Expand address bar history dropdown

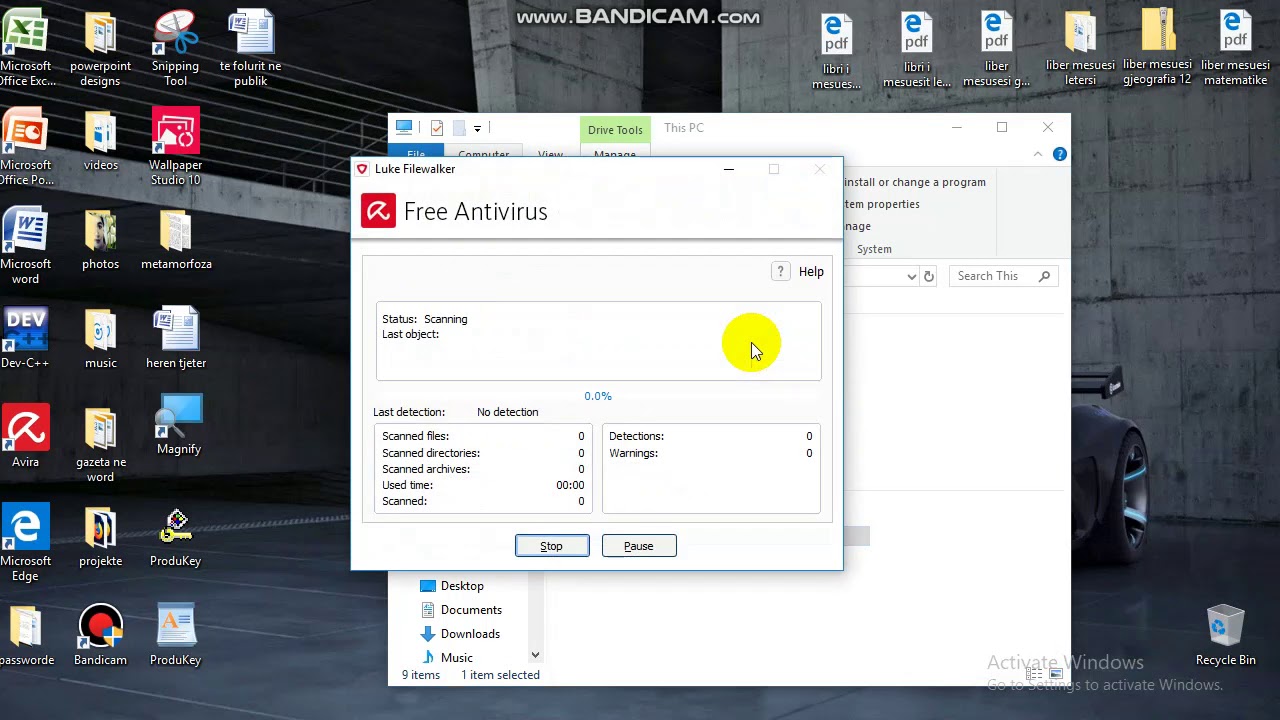click(x=911, y=276)
